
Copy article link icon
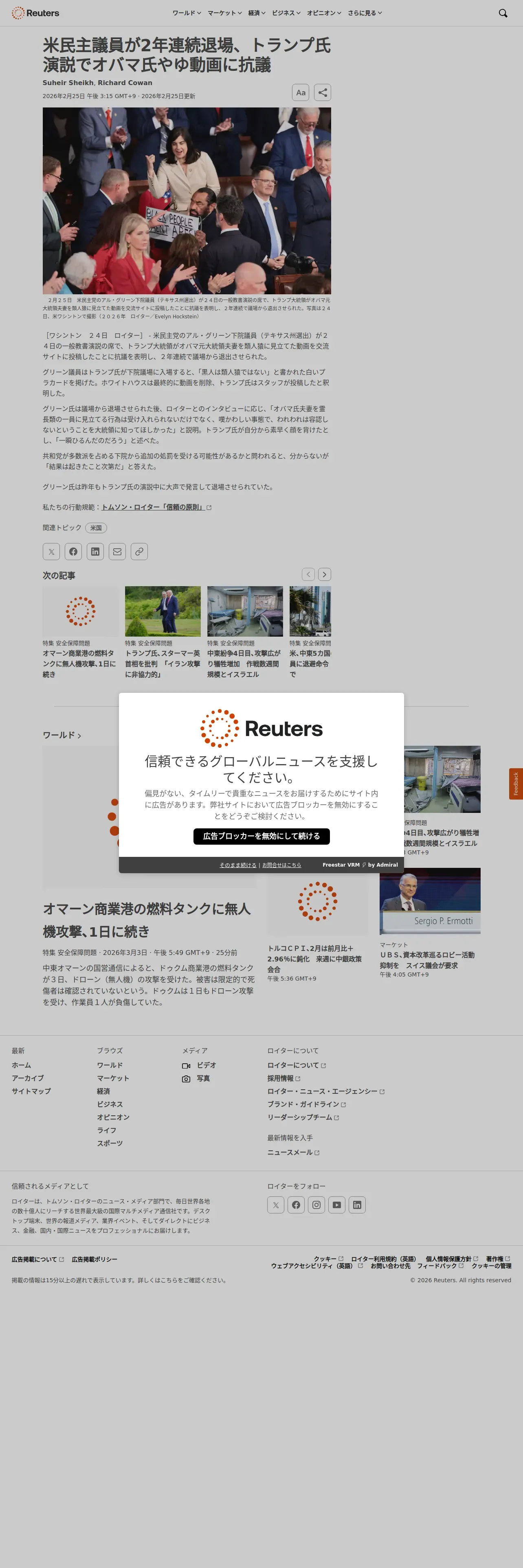point(139,552)
